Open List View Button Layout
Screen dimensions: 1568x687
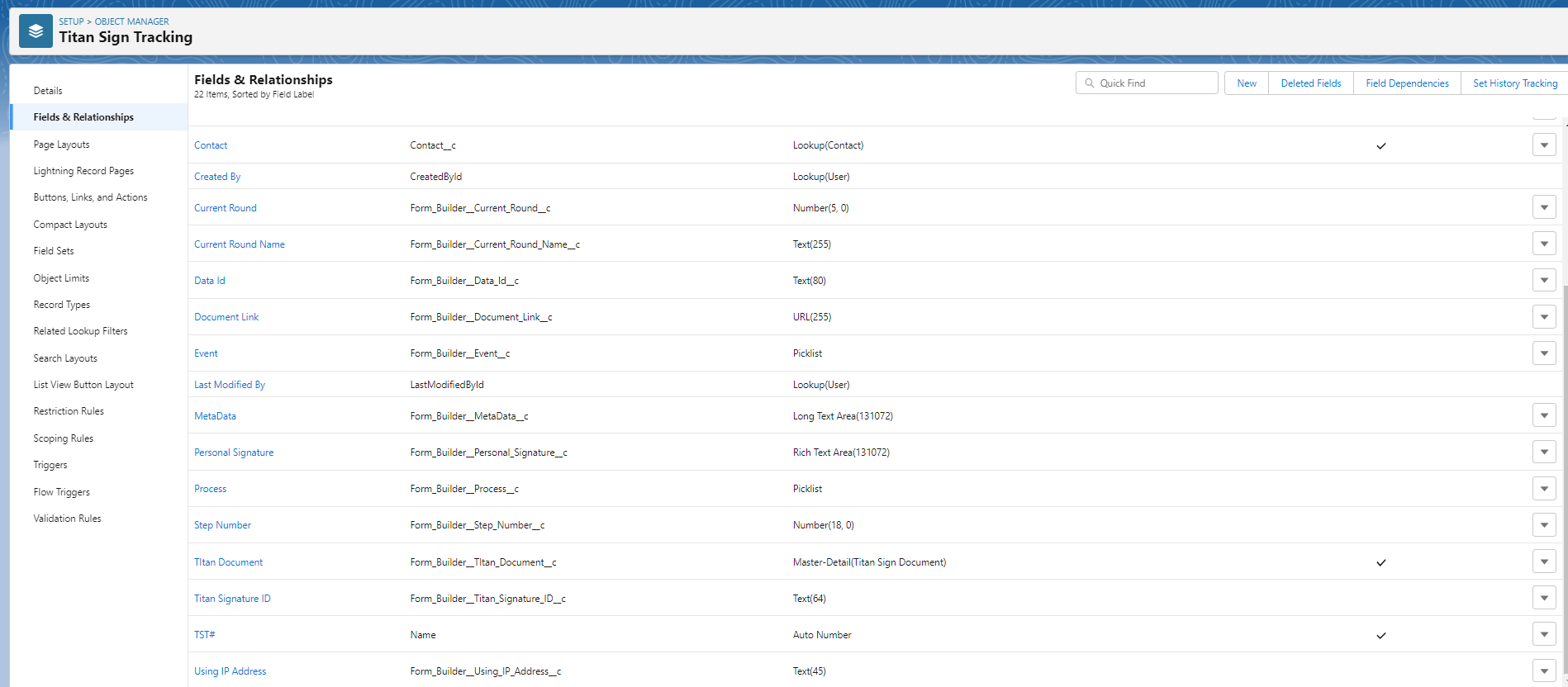pyautogui.click(x=83, y=385)
